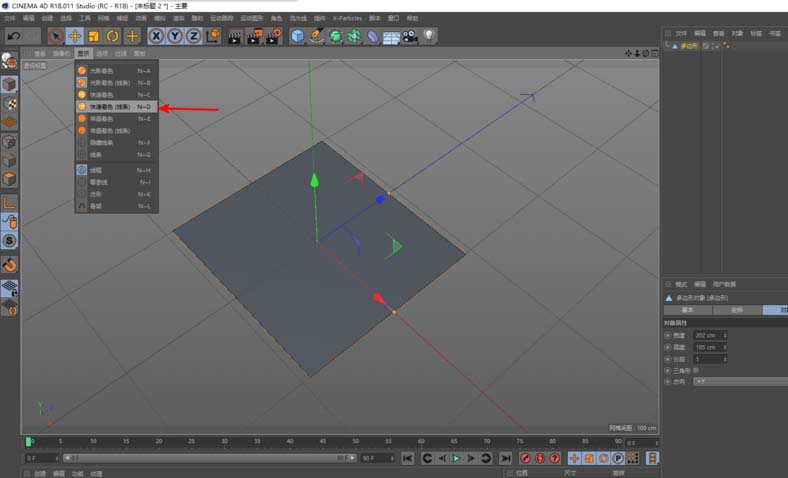The height and width of the screenshot is (478, 788).
Task: Select the Rotate tool in toolbar
Action: pos(112,36)
